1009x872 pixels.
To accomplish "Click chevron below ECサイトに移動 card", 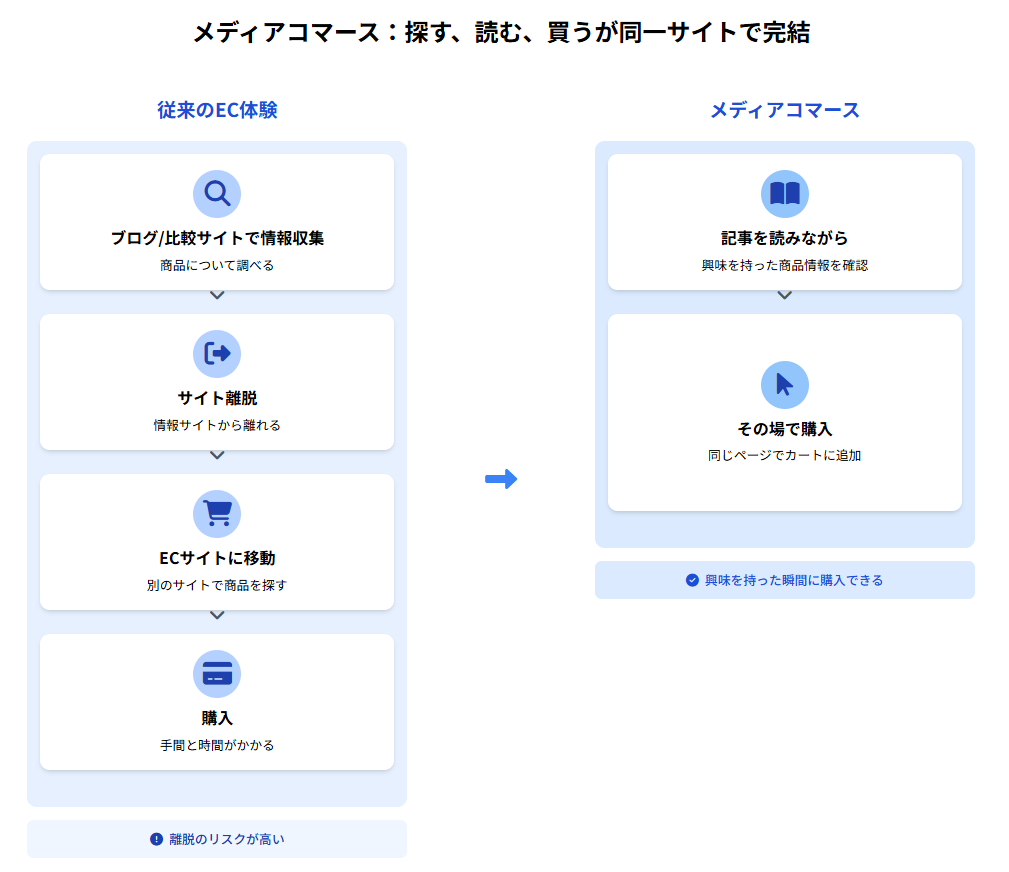I will 217,615.
